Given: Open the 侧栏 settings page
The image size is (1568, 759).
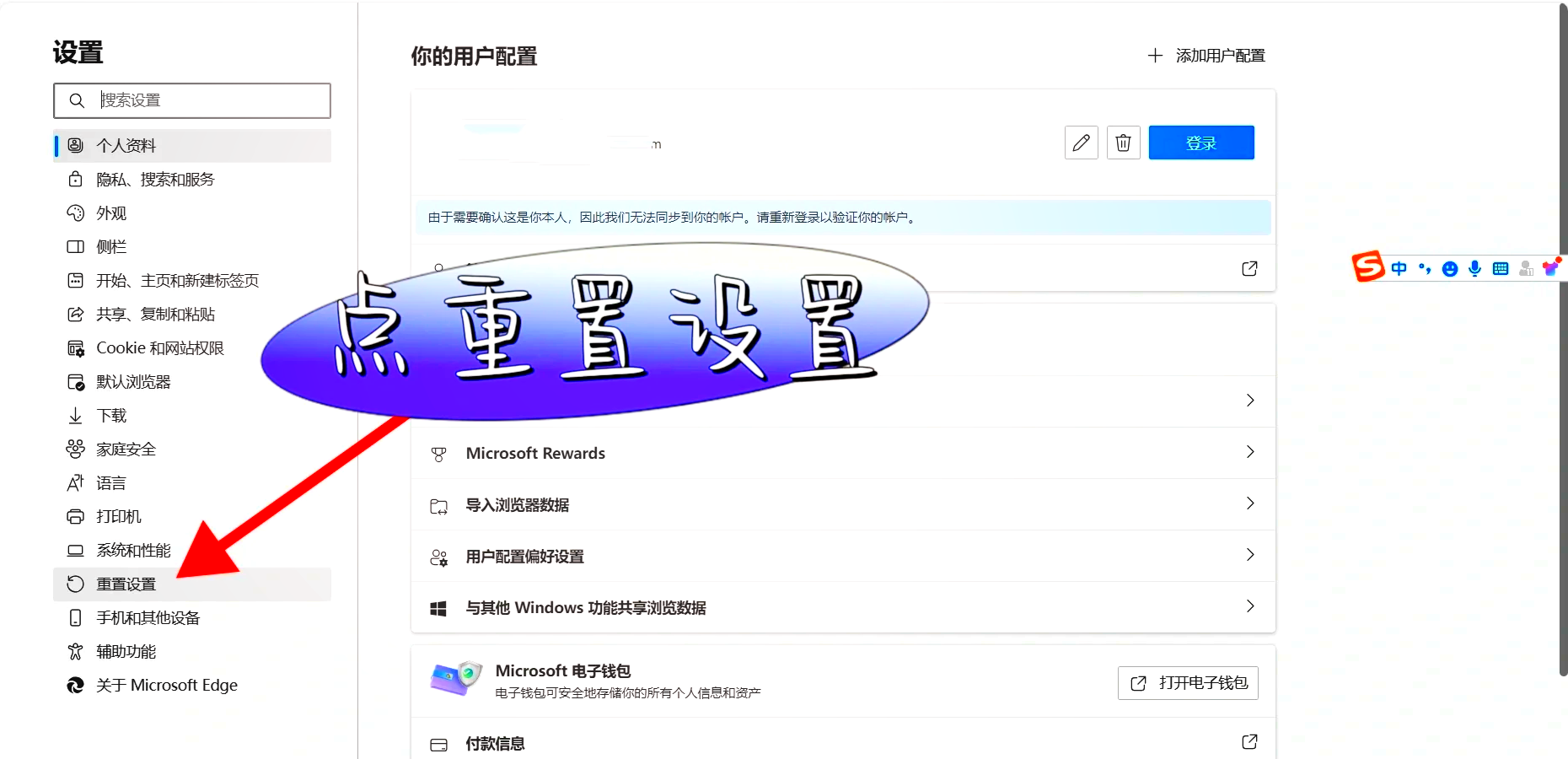Looking at the screenshot, I should (x=192, y=246).
